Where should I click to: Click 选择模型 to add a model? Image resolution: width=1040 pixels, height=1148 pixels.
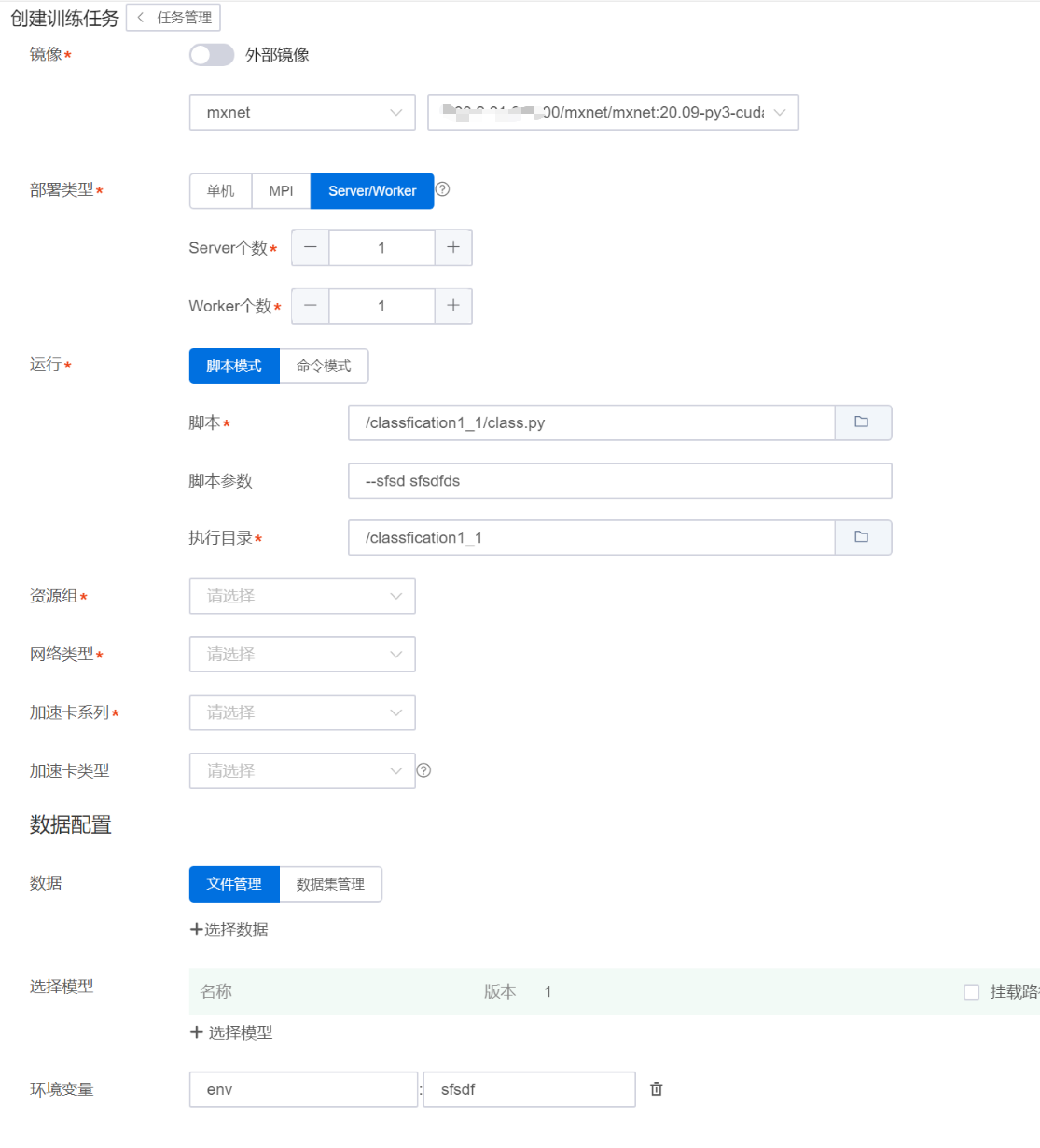click(x=231, y=1032)
